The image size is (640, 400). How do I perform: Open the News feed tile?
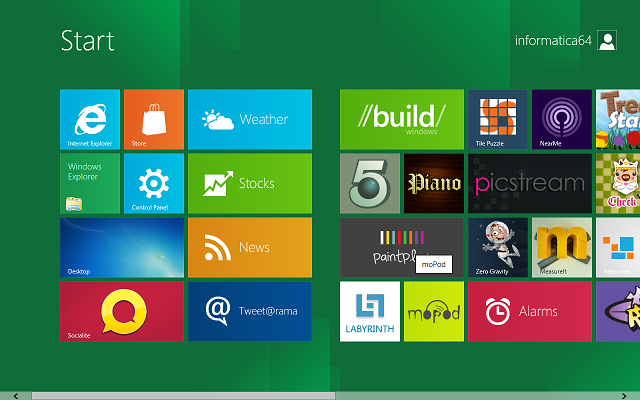click(x=250, y=247)
